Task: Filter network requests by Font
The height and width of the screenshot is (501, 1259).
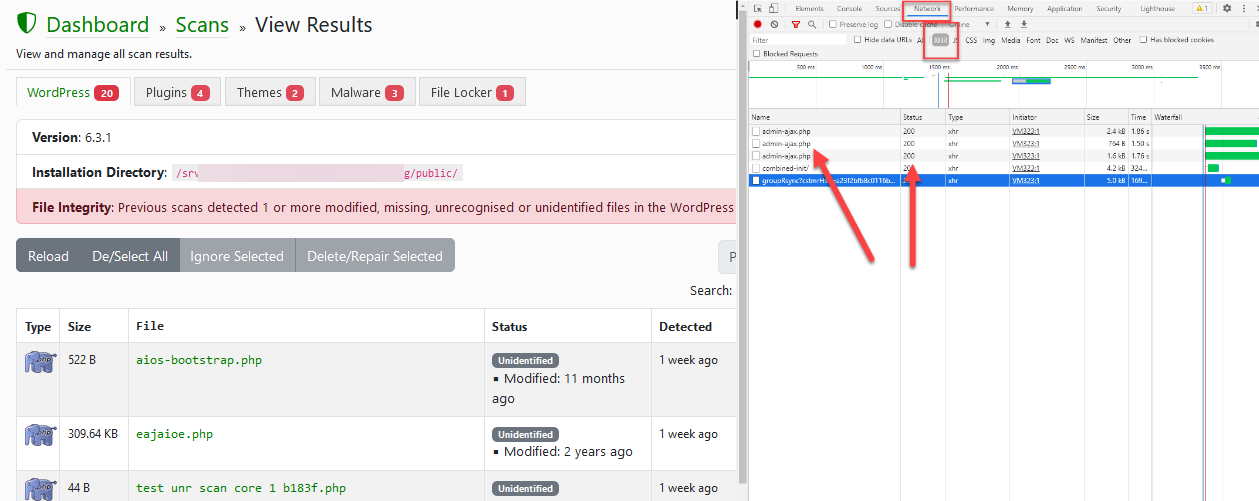Action: (x=1034, y=40)
